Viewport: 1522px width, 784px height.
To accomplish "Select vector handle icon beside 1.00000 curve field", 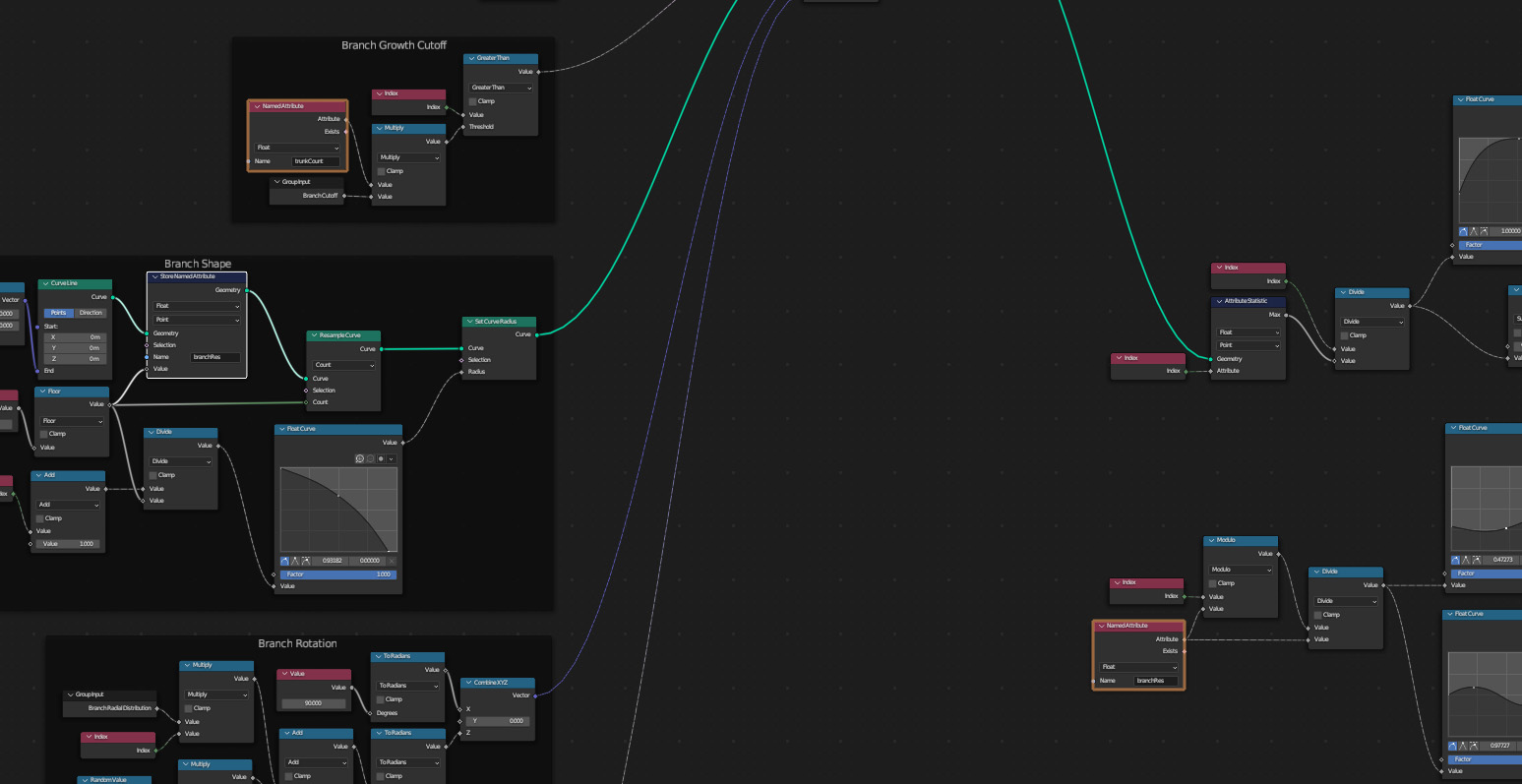I will 1474,231.
